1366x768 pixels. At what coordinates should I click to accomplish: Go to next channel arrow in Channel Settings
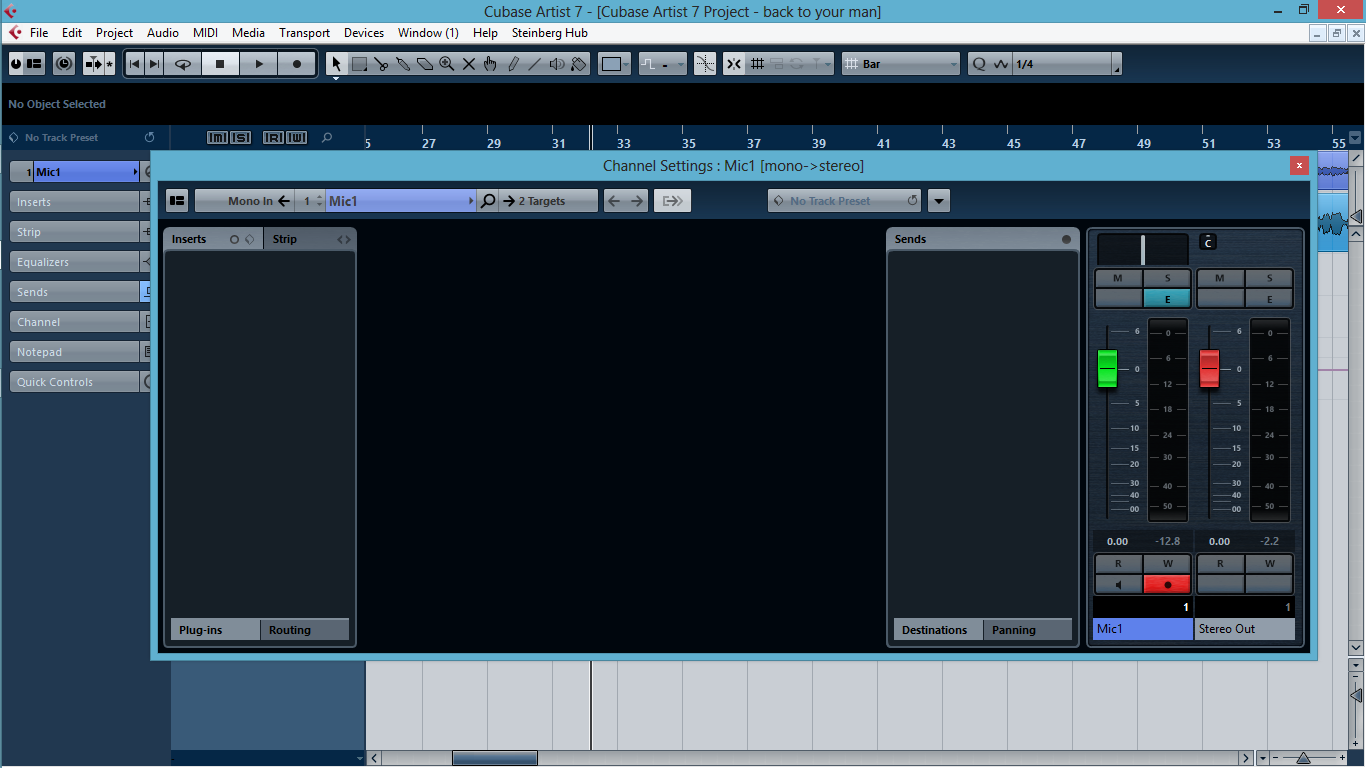pyautogui.click(x=637, y=201)
